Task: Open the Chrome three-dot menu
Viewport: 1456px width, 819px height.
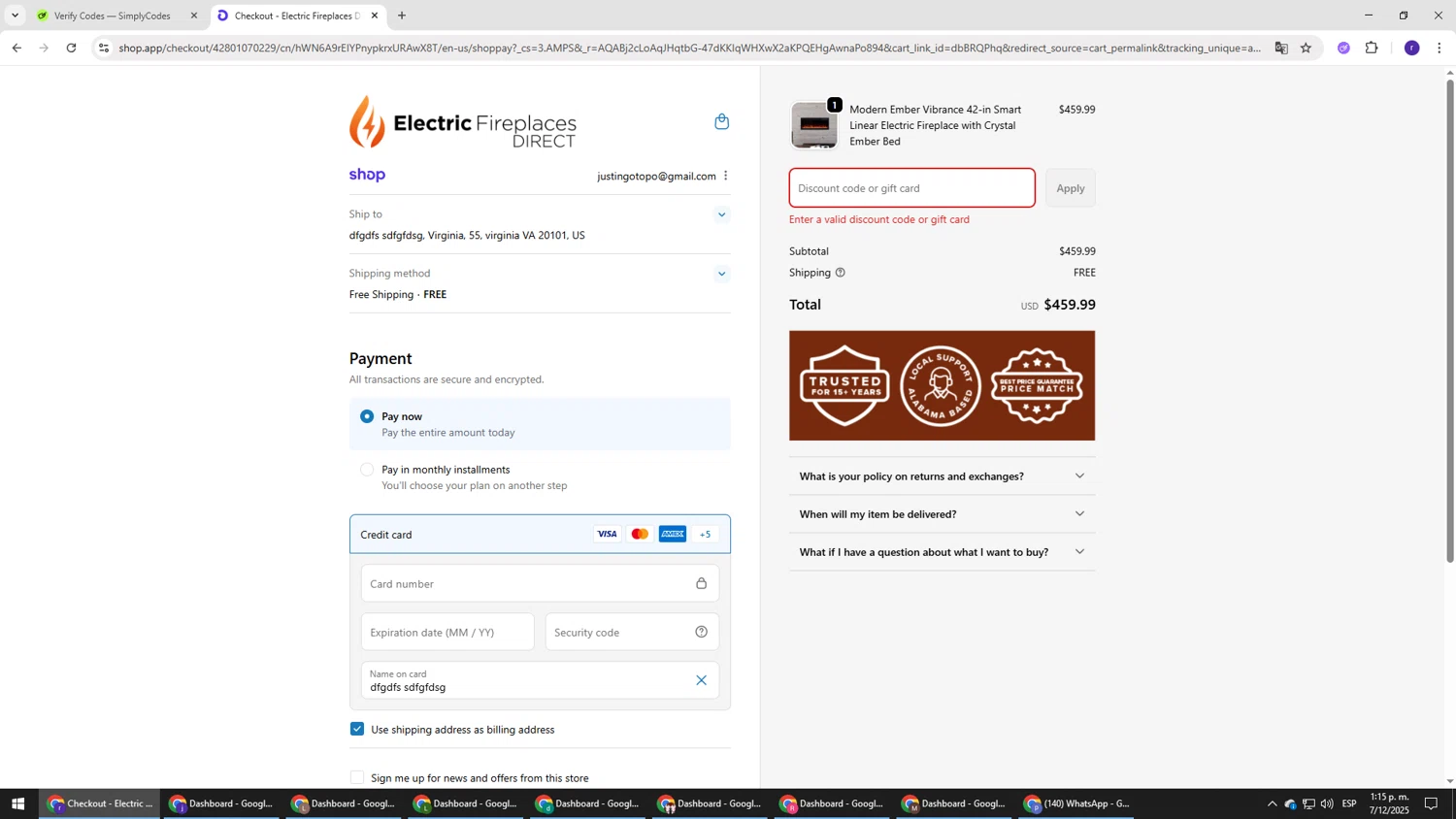Action: coord(1439,48)
